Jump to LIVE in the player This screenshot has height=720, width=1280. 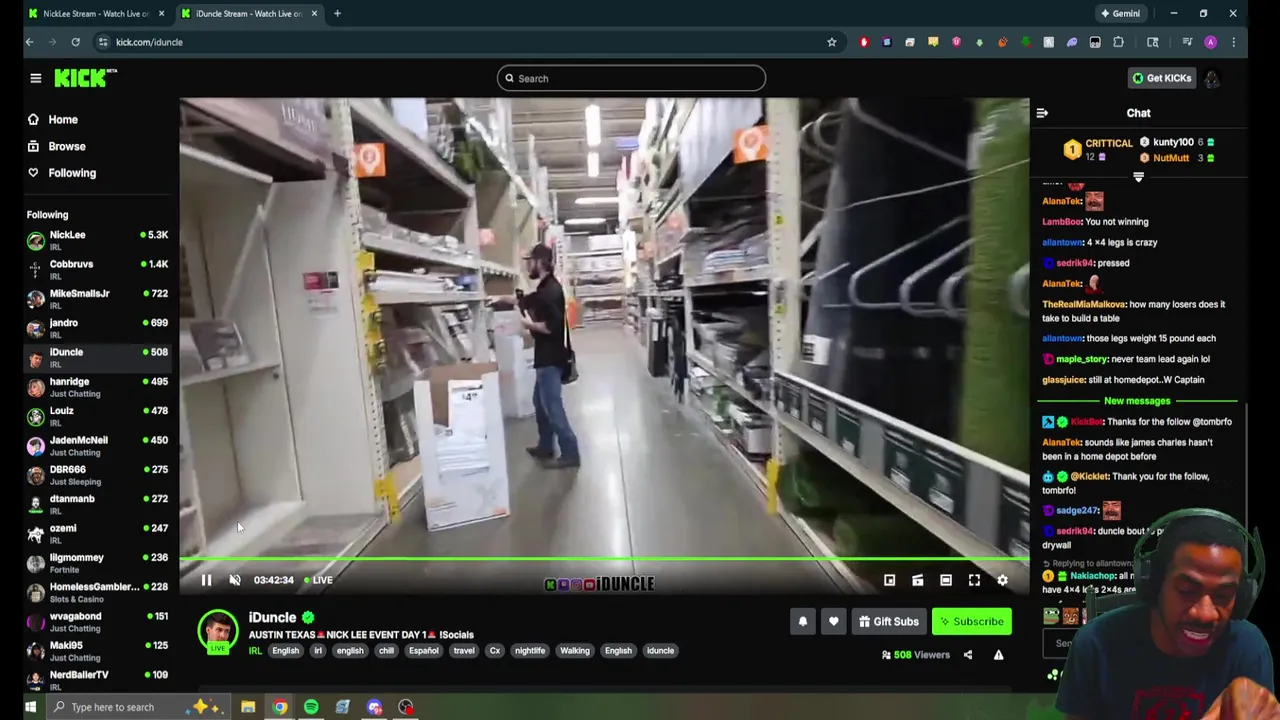coord(317,580)
